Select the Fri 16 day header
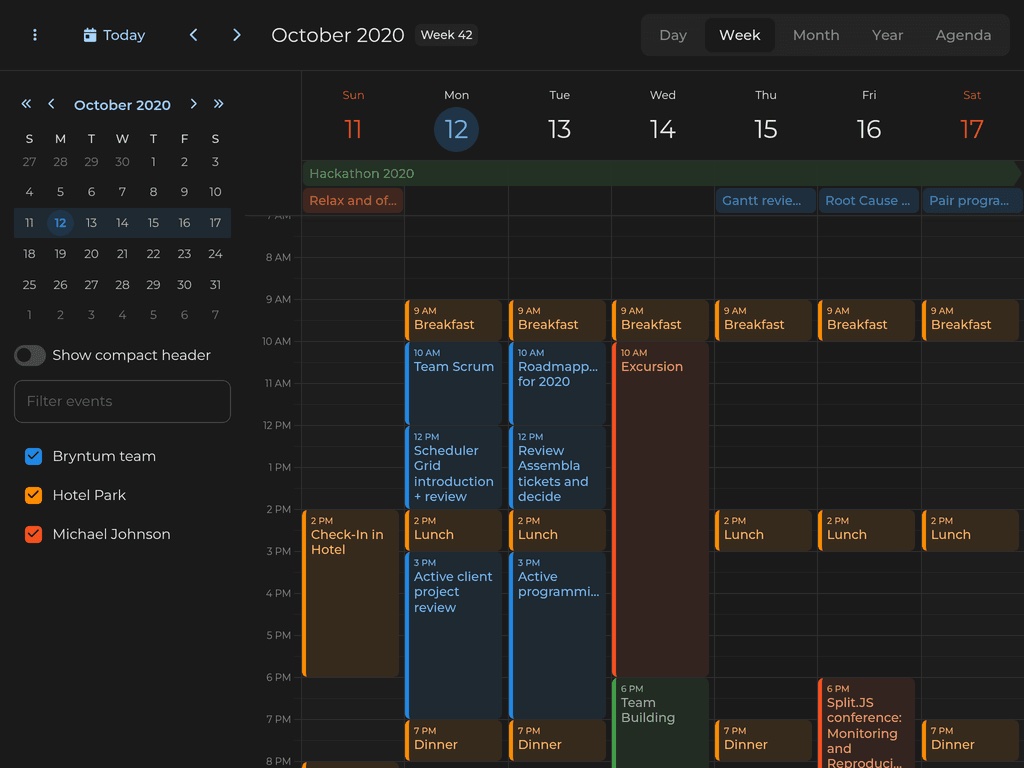 869,116
